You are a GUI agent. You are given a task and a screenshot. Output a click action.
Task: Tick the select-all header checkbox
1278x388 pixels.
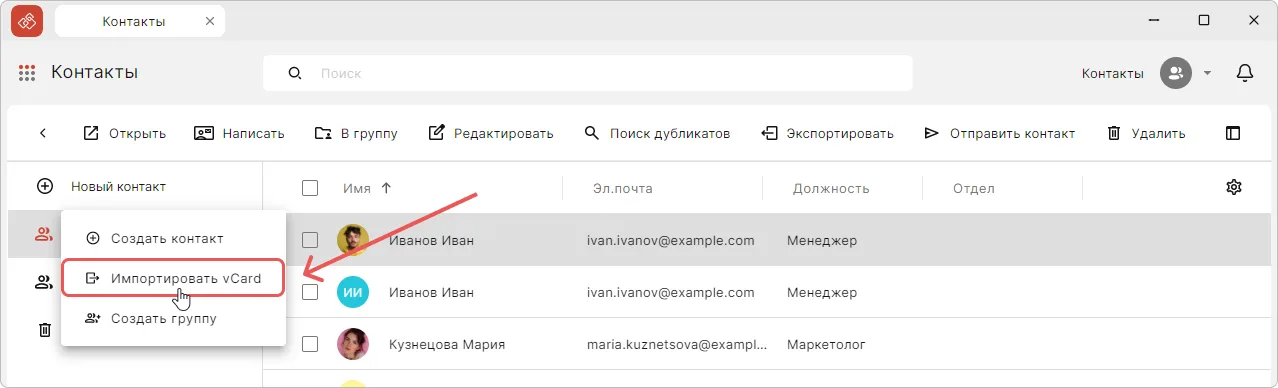click(x=310, y=188)
